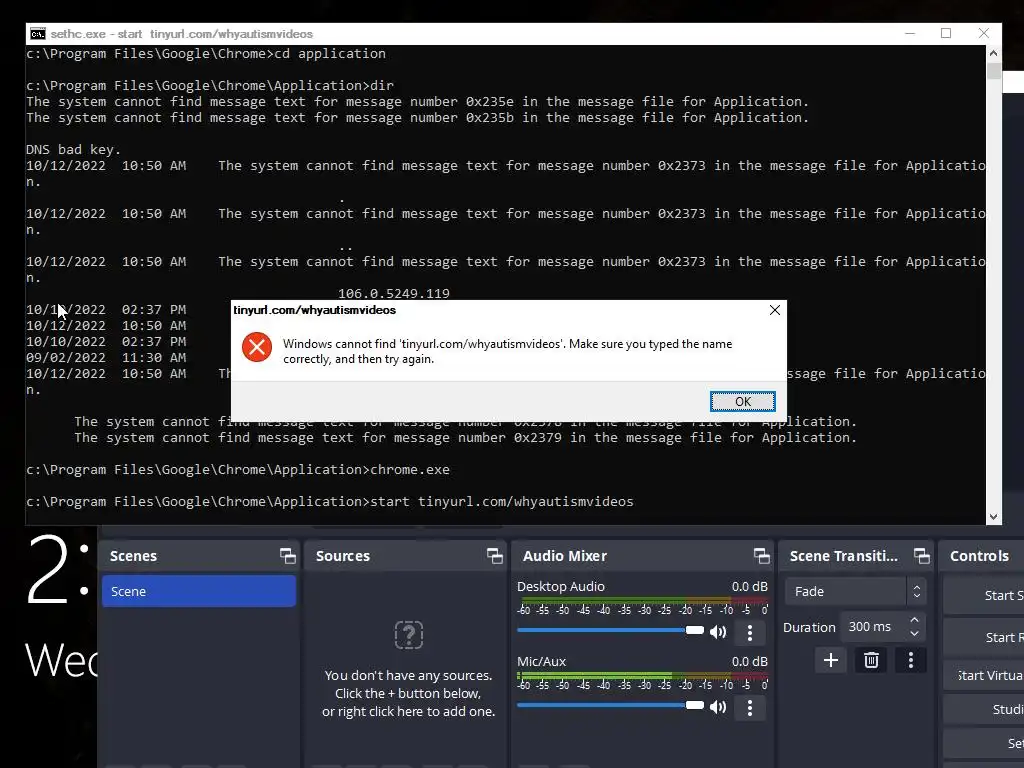This screenshot has width=1024, height=768.
Task: Click the command prompt title bar icon
Action: [38, 34]
